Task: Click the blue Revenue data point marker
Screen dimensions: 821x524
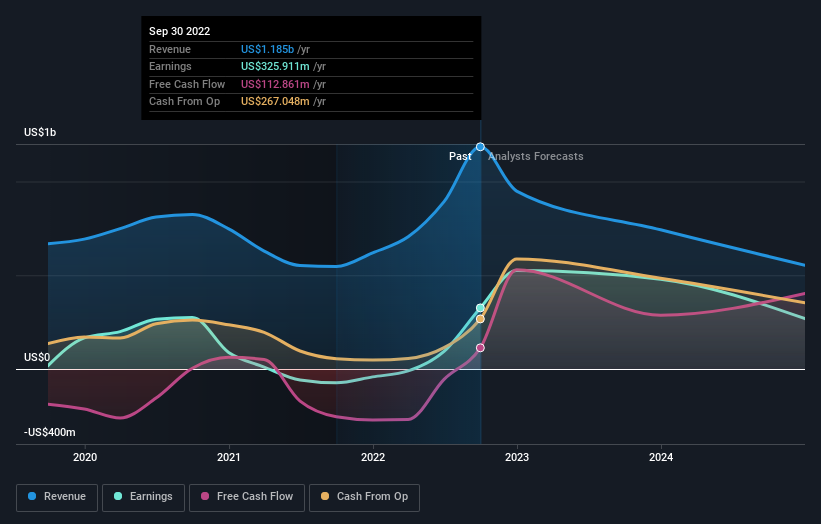Action: click(480, 147)
